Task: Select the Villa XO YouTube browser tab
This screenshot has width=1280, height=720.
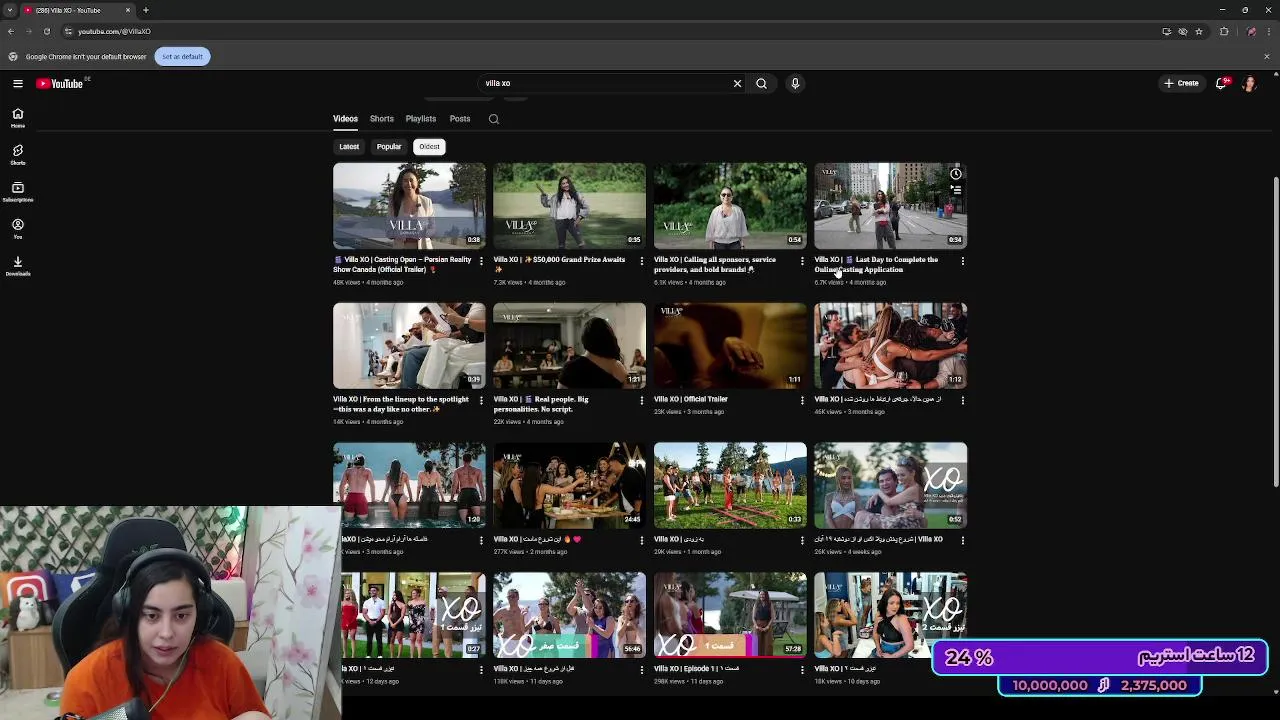Action: pos(78,10)
